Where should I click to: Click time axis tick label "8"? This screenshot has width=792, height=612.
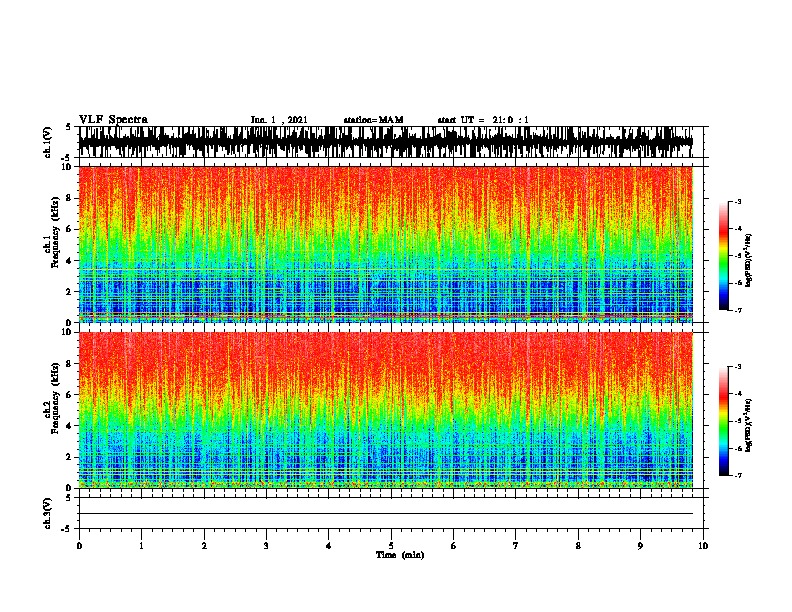[x=578, y=546]
